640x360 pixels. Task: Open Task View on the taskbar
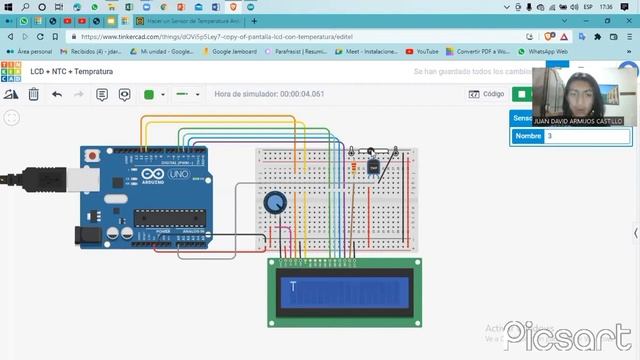click(x=59, y=7)
